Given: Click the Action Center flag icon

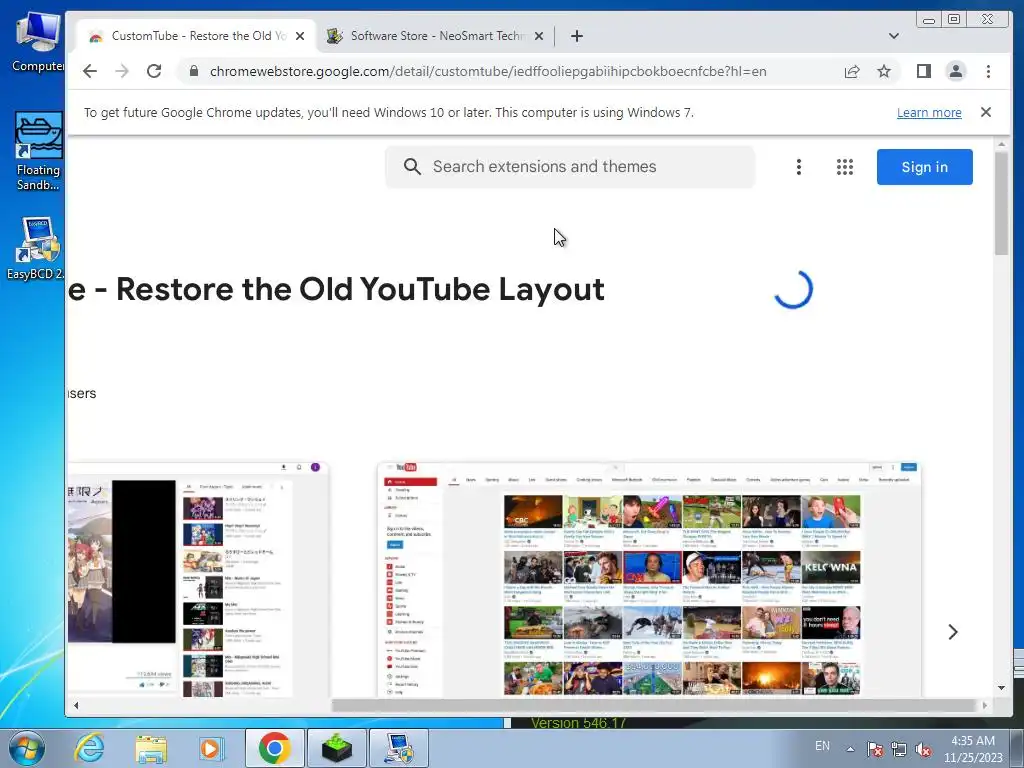Looking at the screenshot, I should coord(874,749).
